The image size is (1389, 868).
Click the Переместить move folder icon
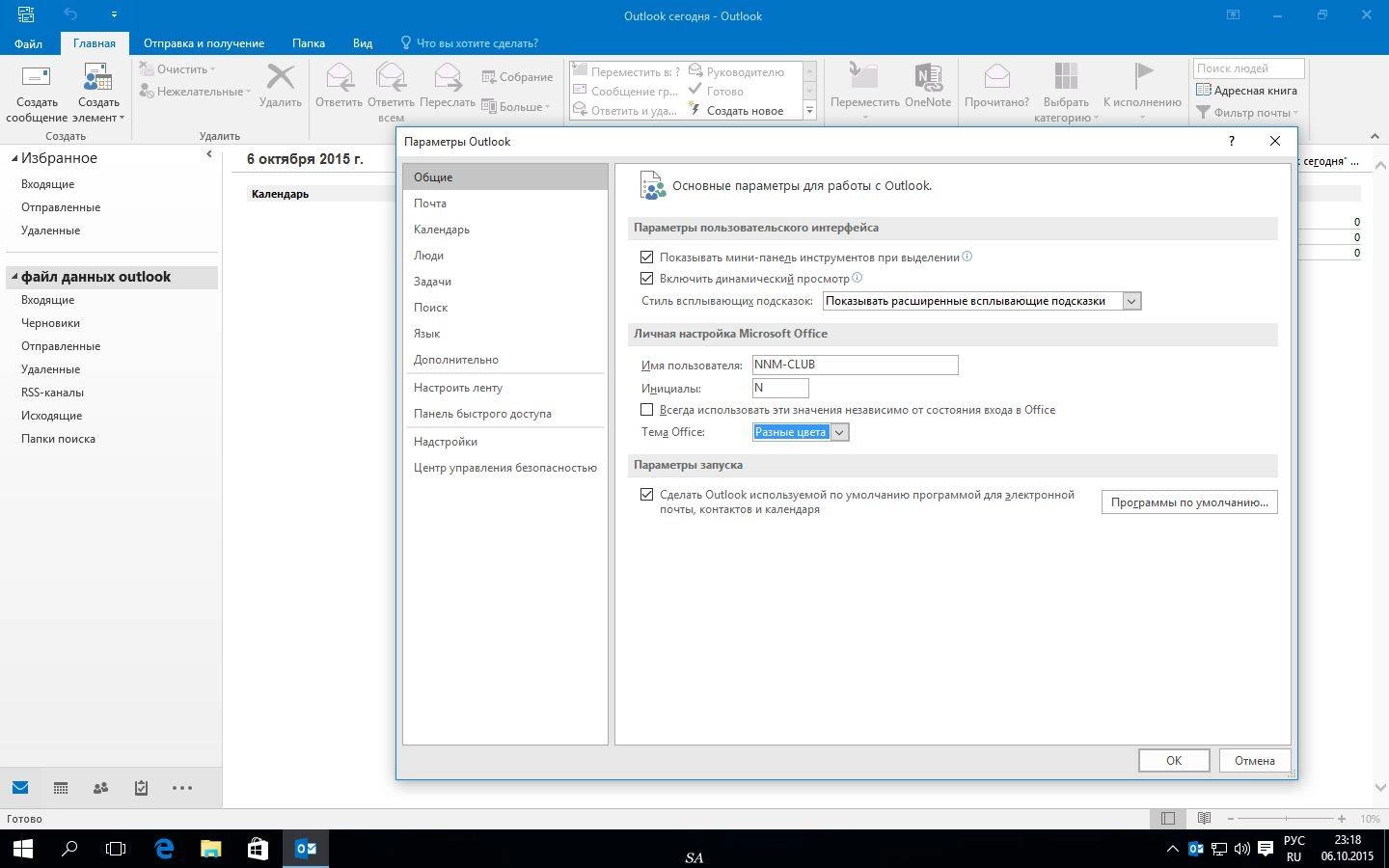(863, 76)
